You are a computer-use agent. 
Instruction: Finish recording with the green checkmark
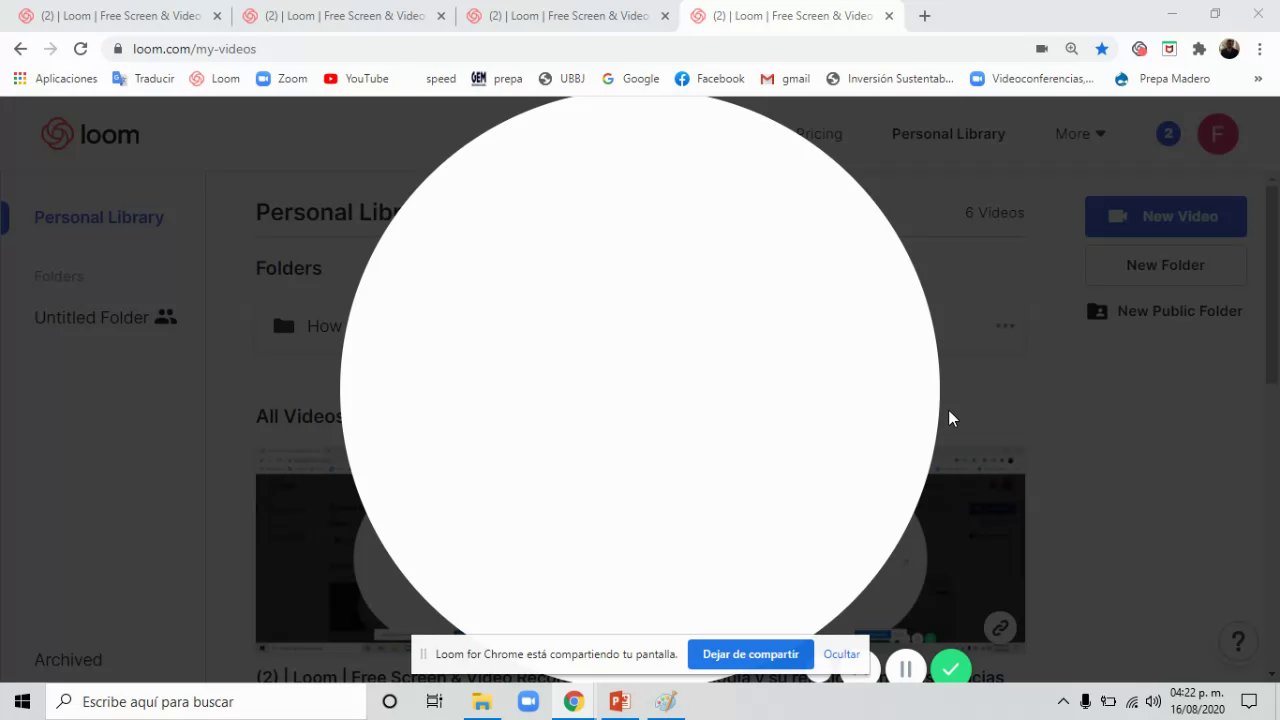950,669
